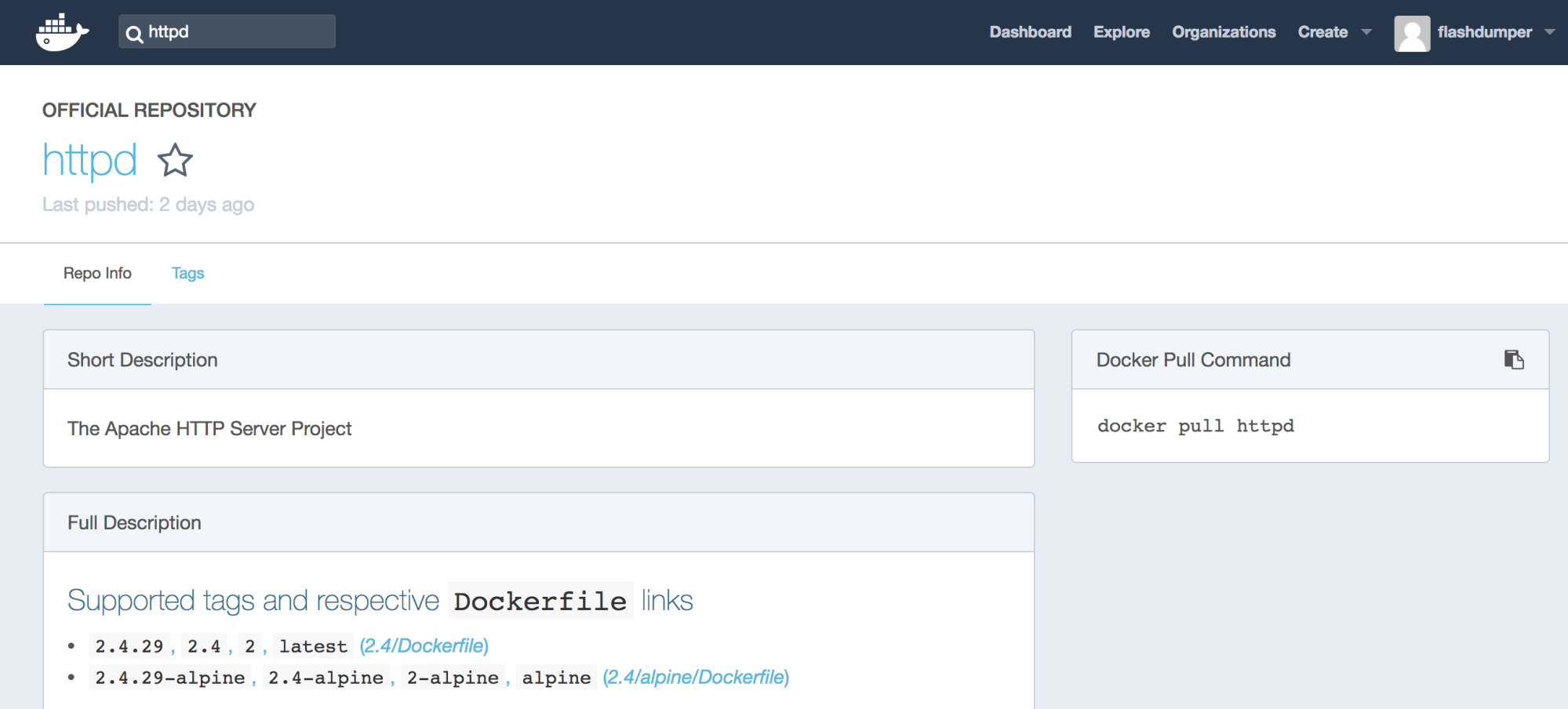The image size is (1568, 709).
Task: Click the user avatar image
Action: pos(1411,34)
